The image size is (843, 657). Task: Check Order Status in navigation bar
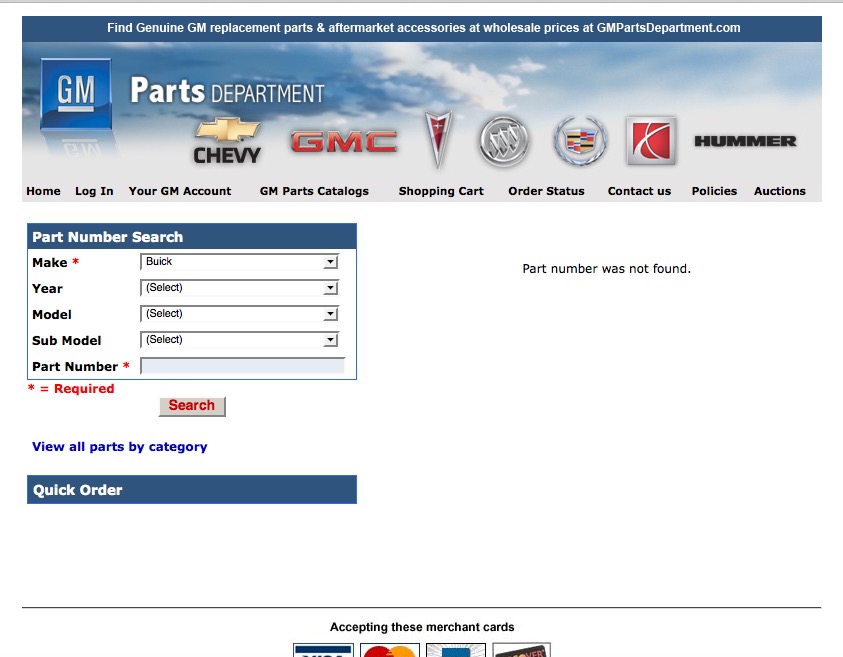coord(546,191)
